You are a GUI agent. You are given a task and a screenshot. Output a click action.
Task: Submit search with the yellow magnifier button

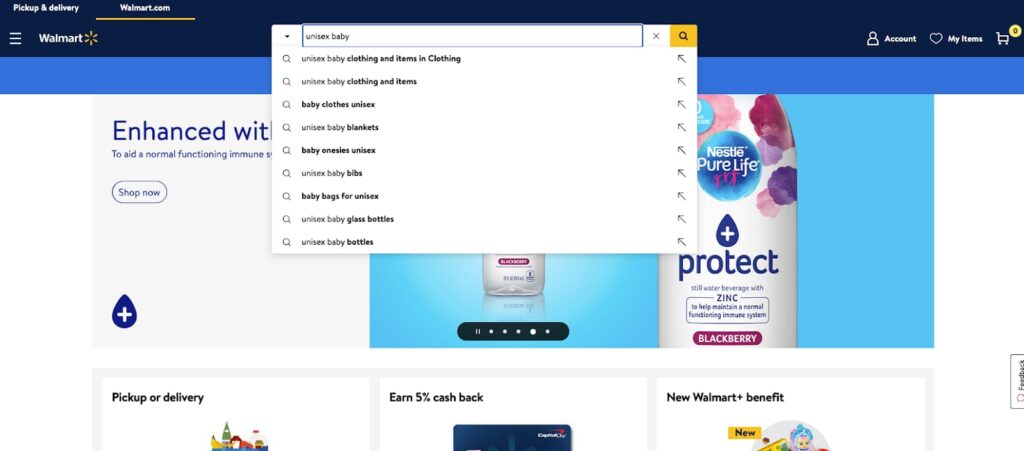pyautogui.click(x=683, y=37)
